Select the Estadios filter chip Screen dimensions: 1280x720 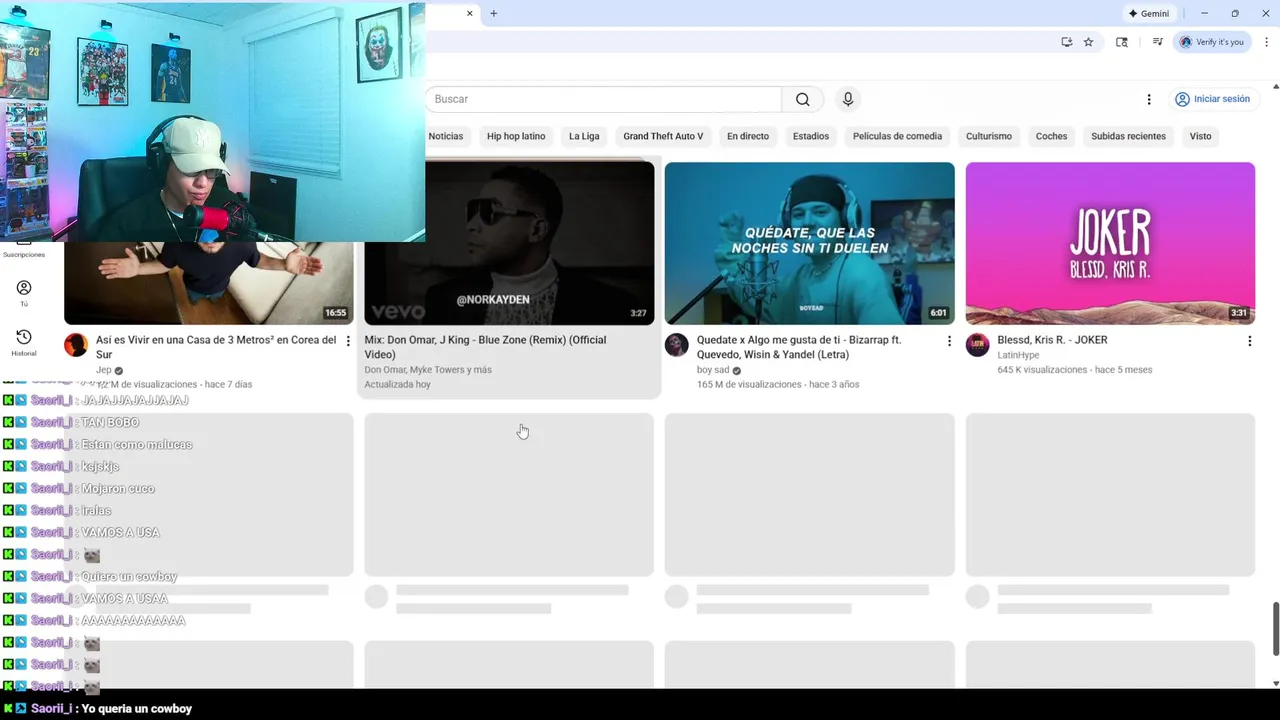click(x=811, y=136)
